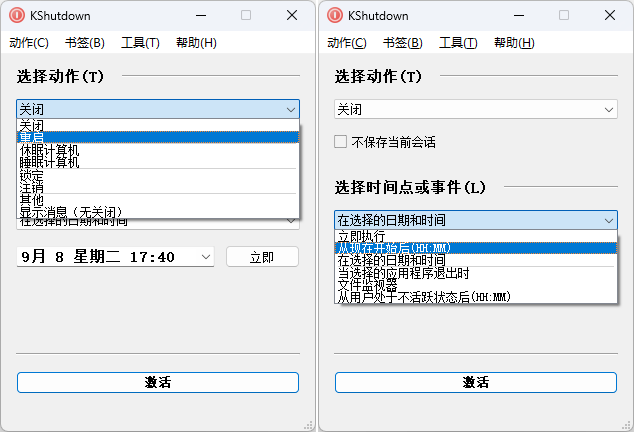This screenshot has height=432, width=635.
Task: Click 激活 button in left window
Action: pos(158,382)
